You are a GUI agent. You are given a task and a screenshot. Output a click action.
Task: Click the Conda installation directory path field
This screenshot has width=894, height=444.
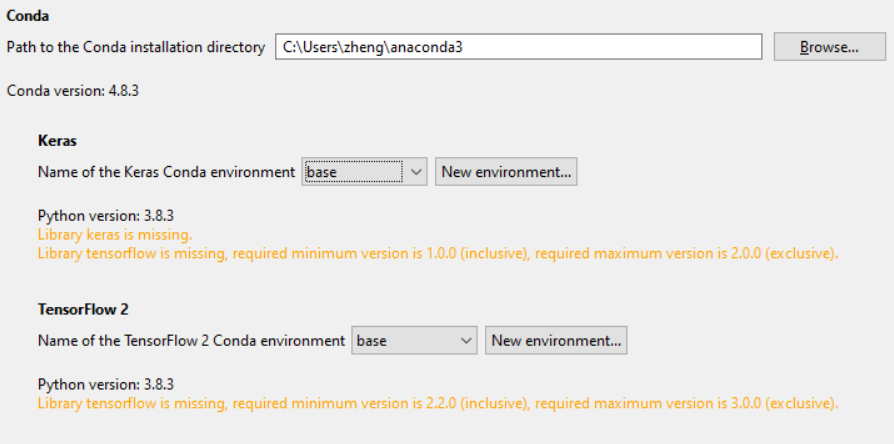[x=518, y=47]
